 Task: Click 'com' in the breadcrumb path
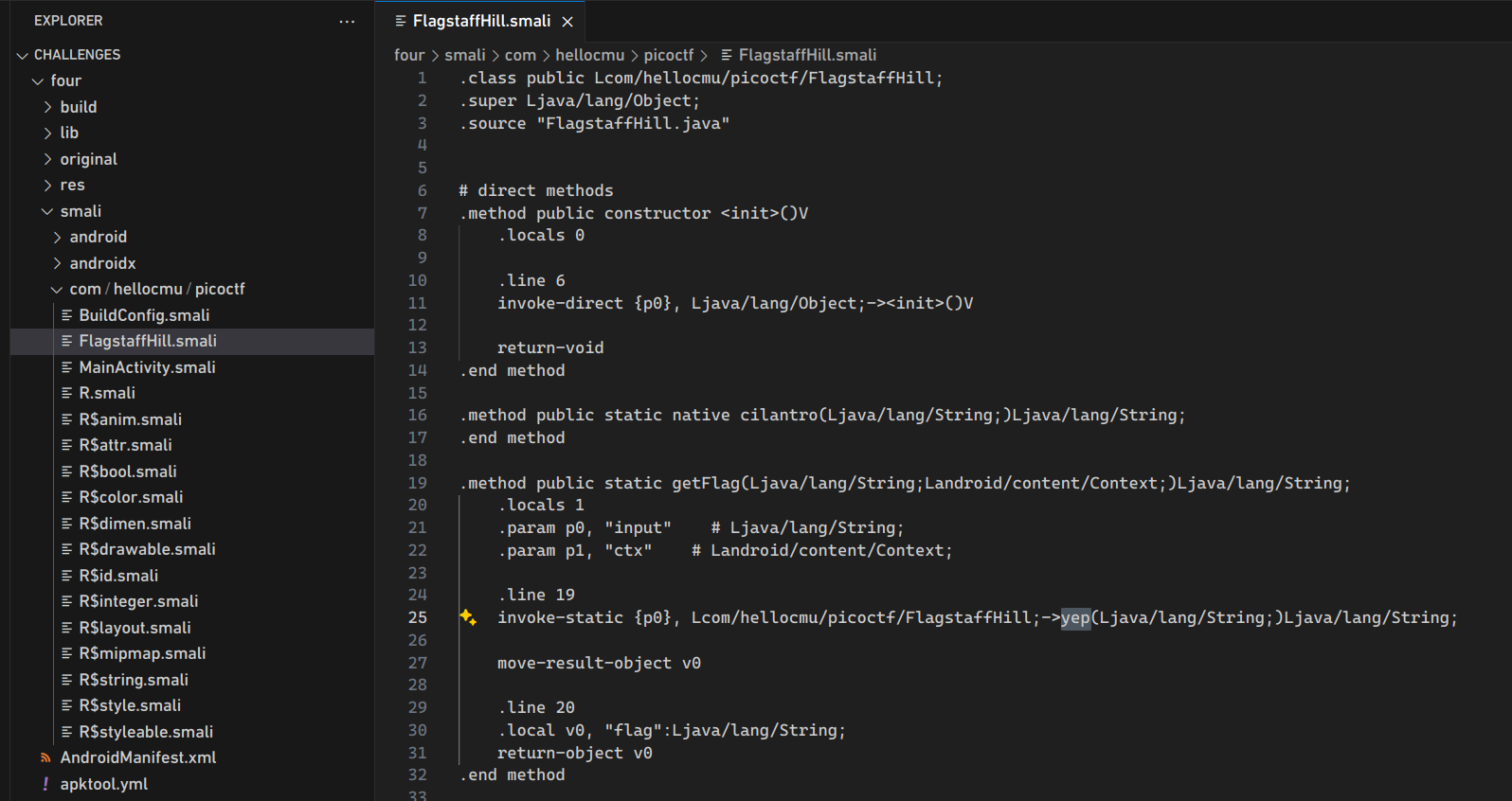coord(520,55)
